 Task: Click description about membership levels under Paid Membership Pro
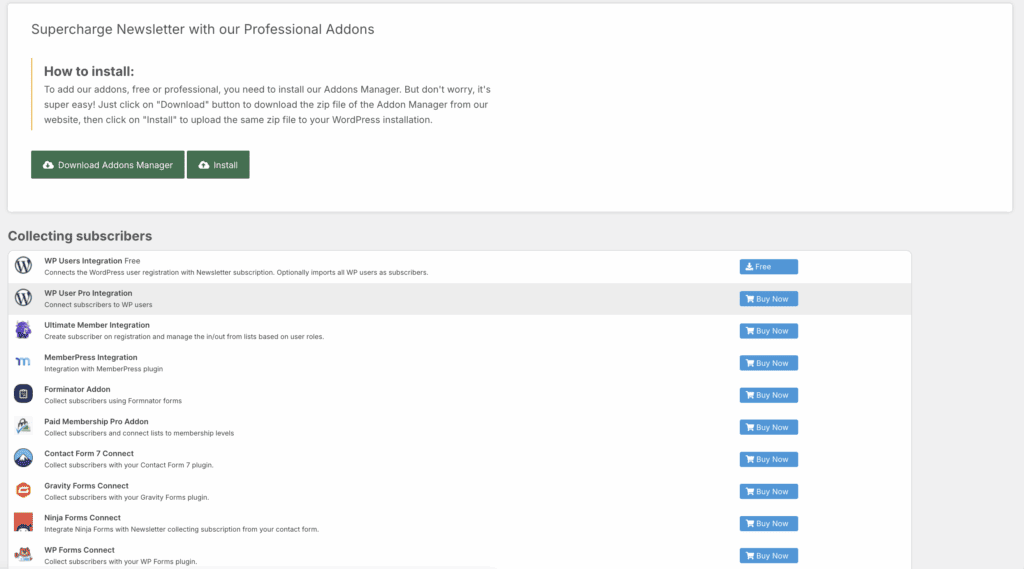(138, 433)
